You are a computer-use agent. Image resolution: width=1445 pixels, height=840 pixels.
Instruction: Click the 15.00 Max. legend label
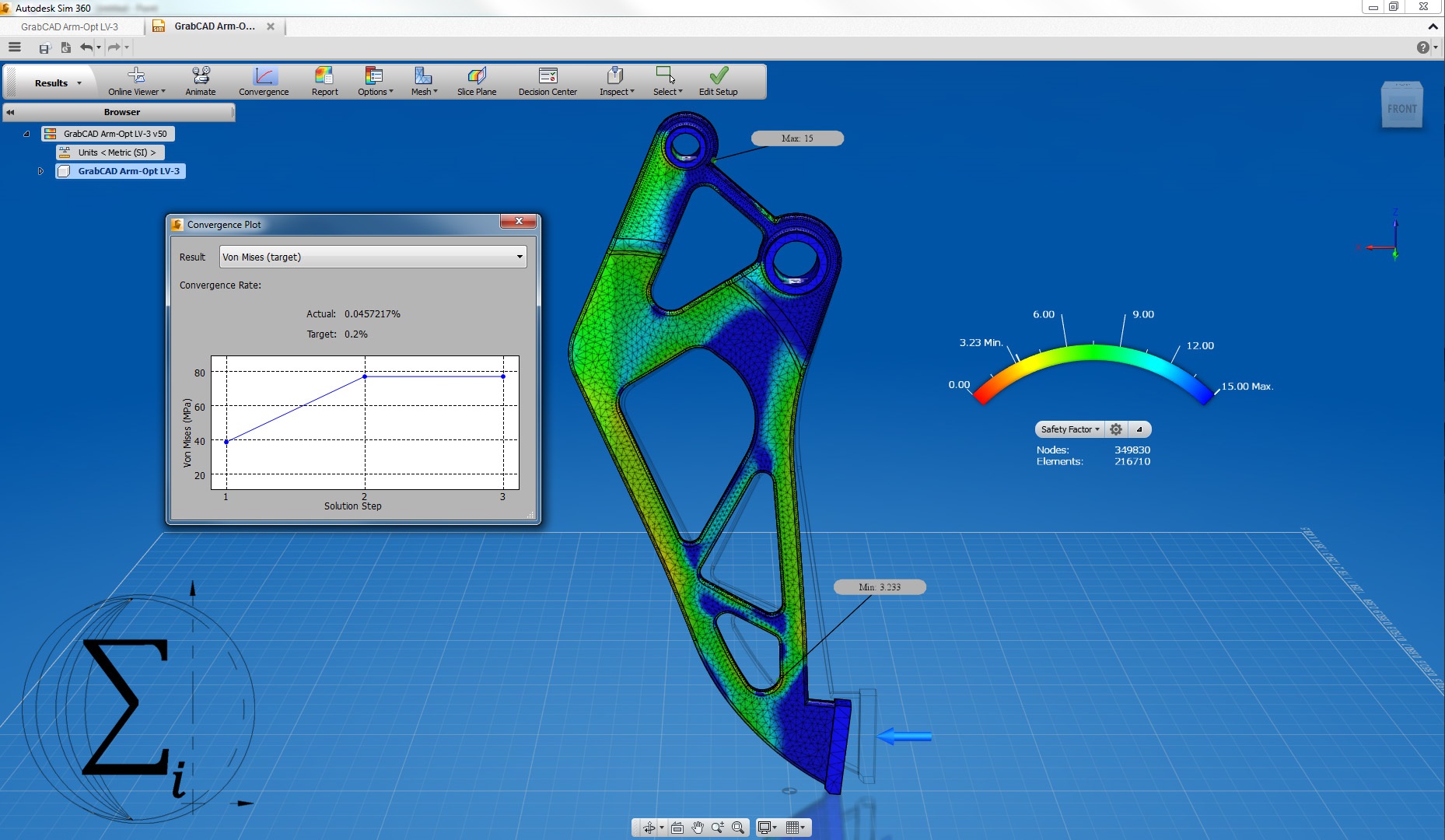pos(1247,387)
